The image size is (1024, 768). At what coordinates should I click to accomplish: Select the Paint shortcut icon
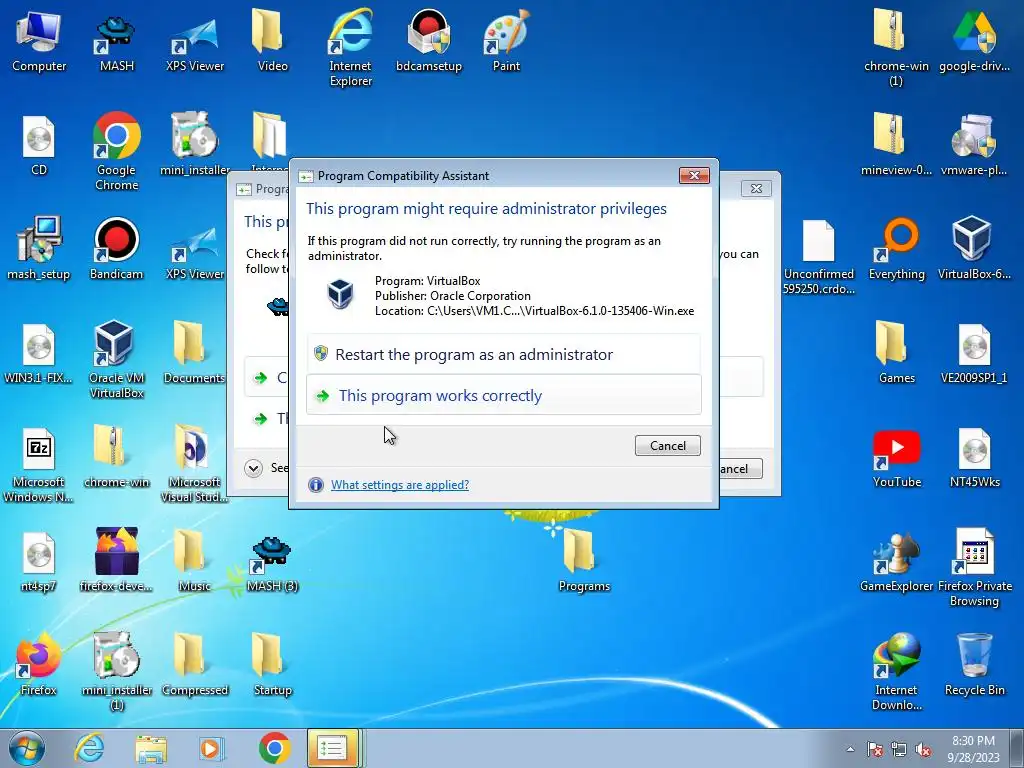click(506, 41)
